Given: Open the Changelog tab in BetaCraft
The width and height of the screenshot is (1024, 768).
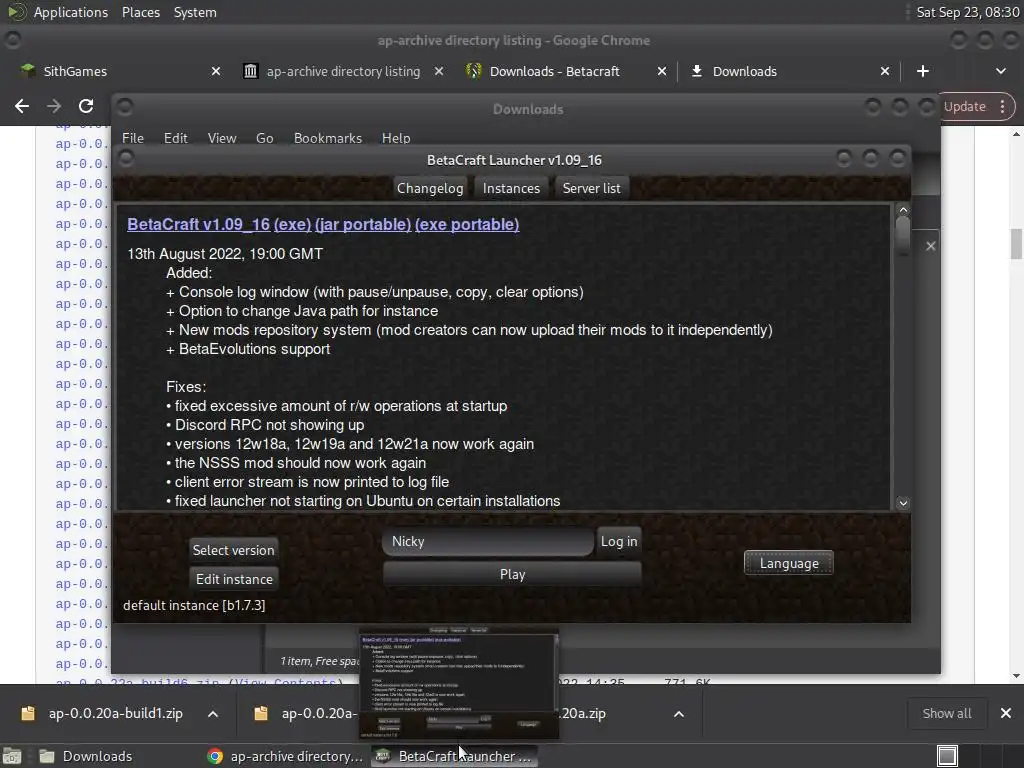Looking at the screenshot, I should (x=430, y=188).
